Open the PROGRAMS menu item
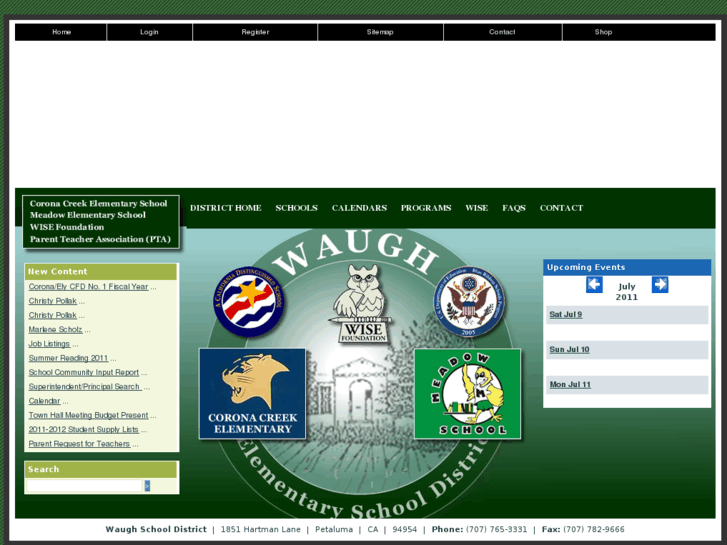Viewport: 727px width, 545px height. tap(426, 208)
